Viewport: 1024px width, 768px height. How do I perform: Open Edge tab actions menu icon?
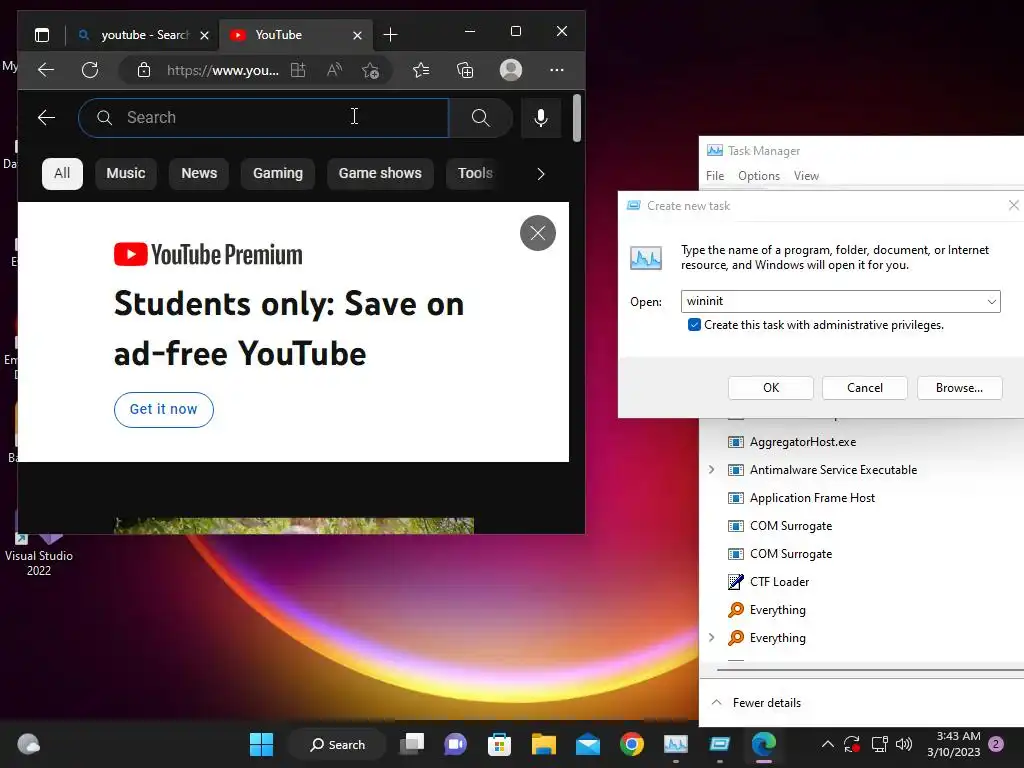pyautogui.click(x=42, y=35)
